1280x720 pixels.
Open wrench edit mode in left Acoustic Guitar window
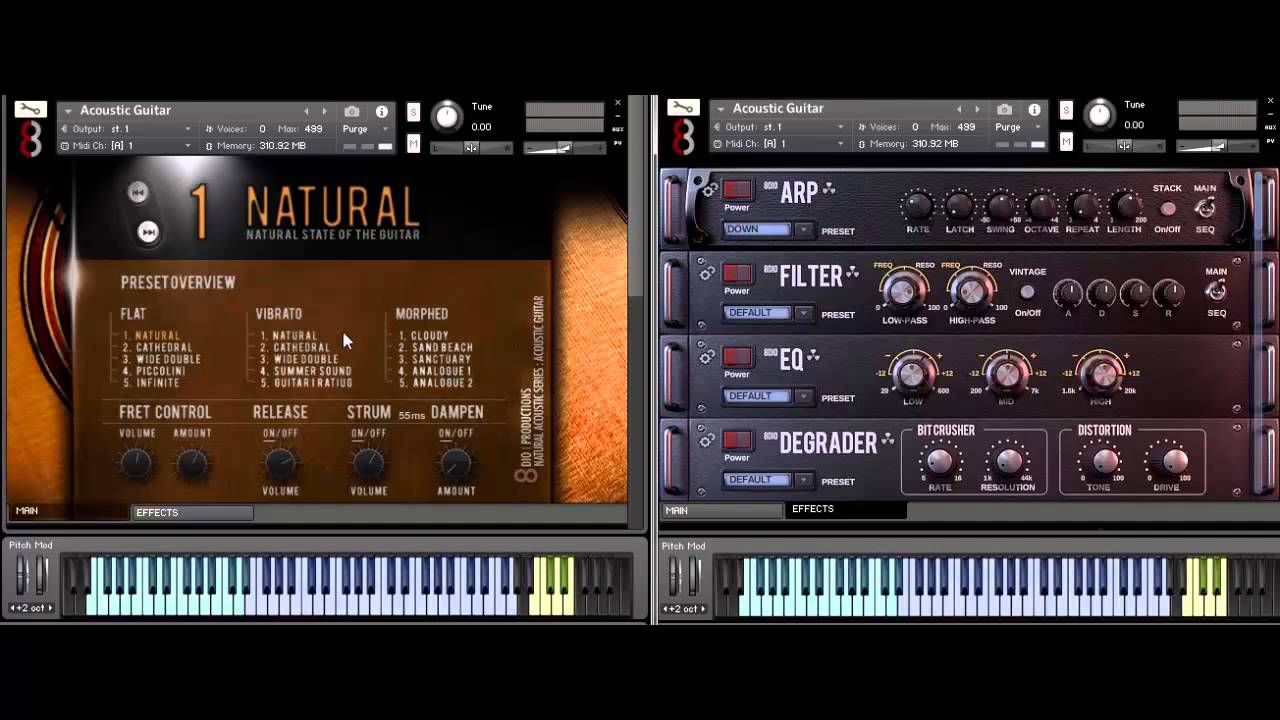click(x=30, y=109)
